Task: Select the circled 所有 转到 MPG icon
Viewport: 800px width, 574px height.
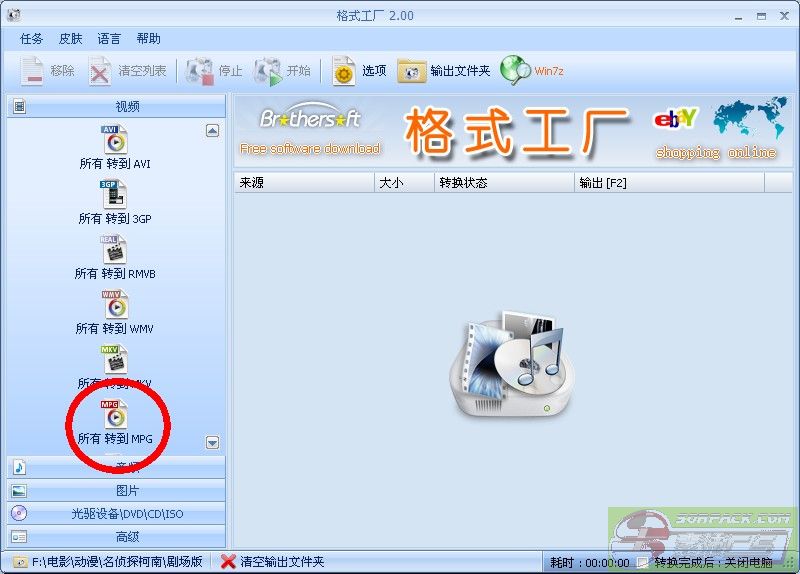Action: (115, 415)
